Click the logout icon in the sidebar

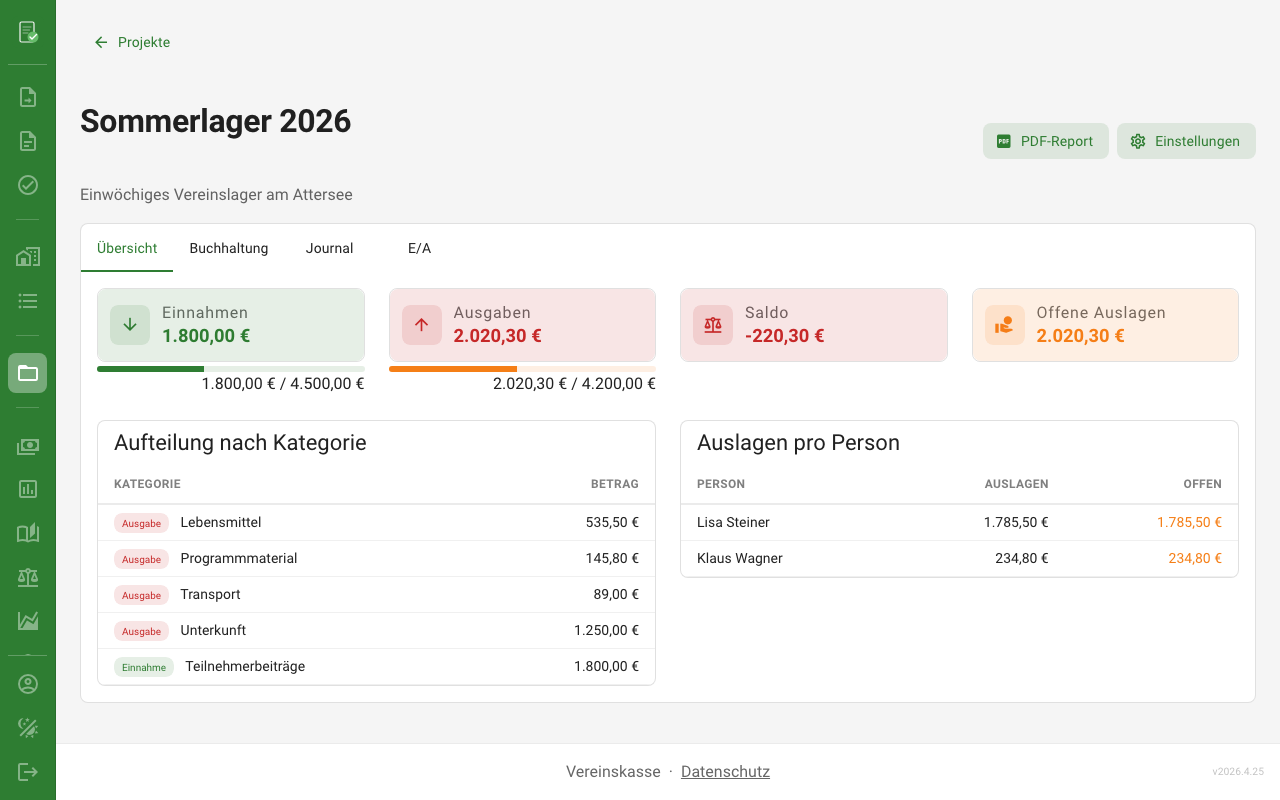(28, 772)
